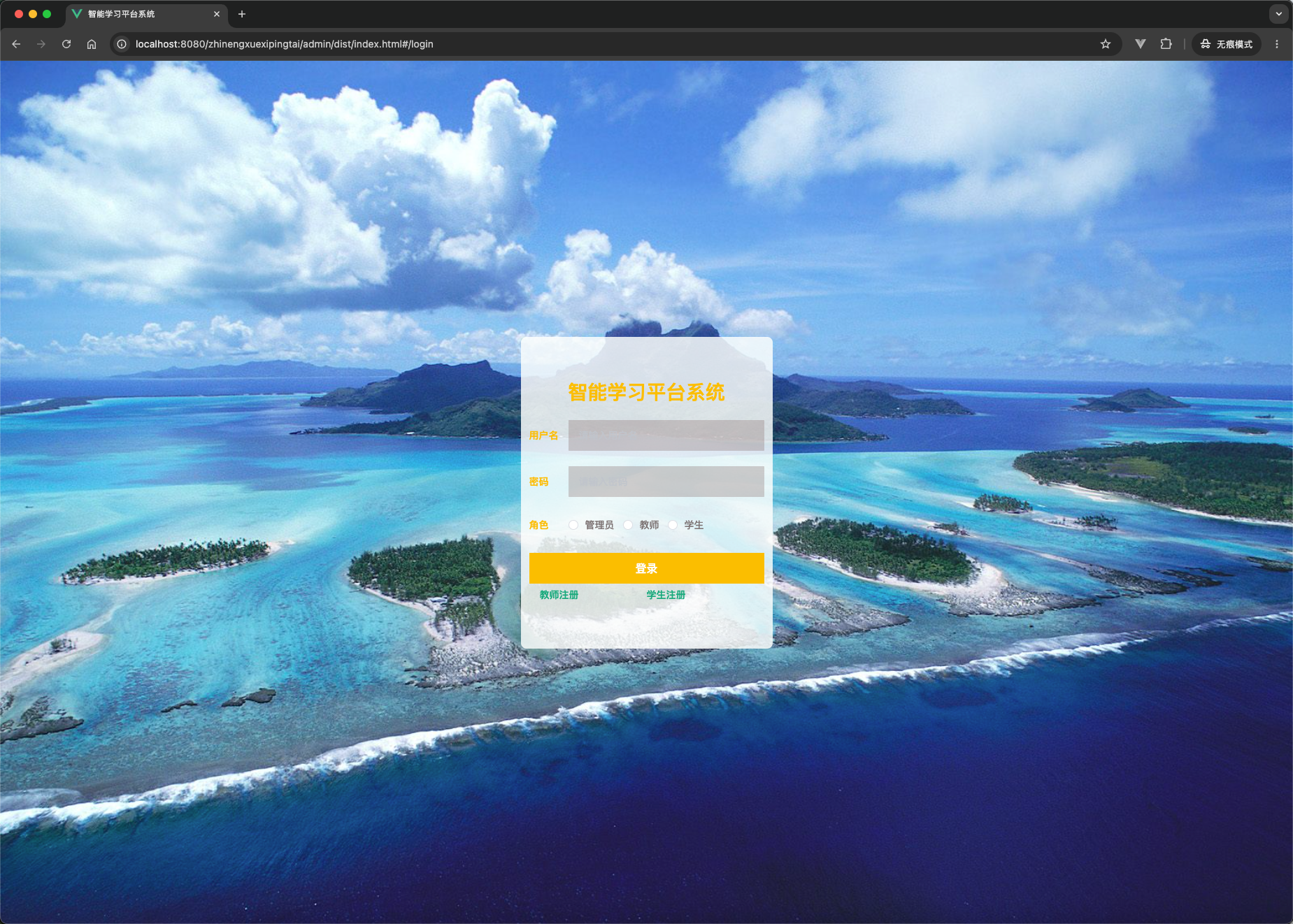Click the 智能学习平台系统 login heading
Image resolution: width=1293 pixels, height=924 pixels.
tap(646, 392)
